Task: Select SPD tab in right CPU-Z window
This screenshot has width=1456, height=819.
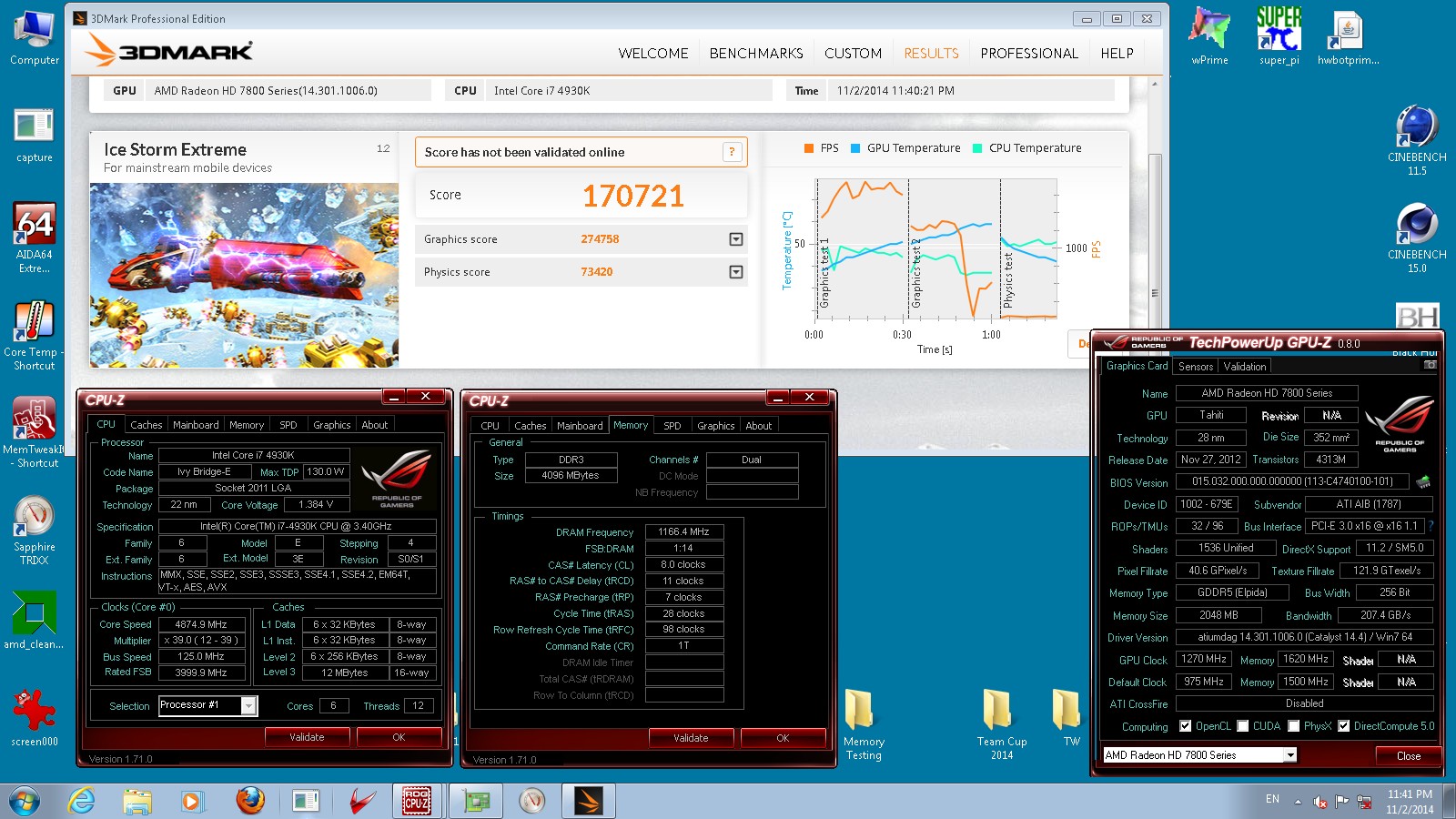Action: coord(672,426)
